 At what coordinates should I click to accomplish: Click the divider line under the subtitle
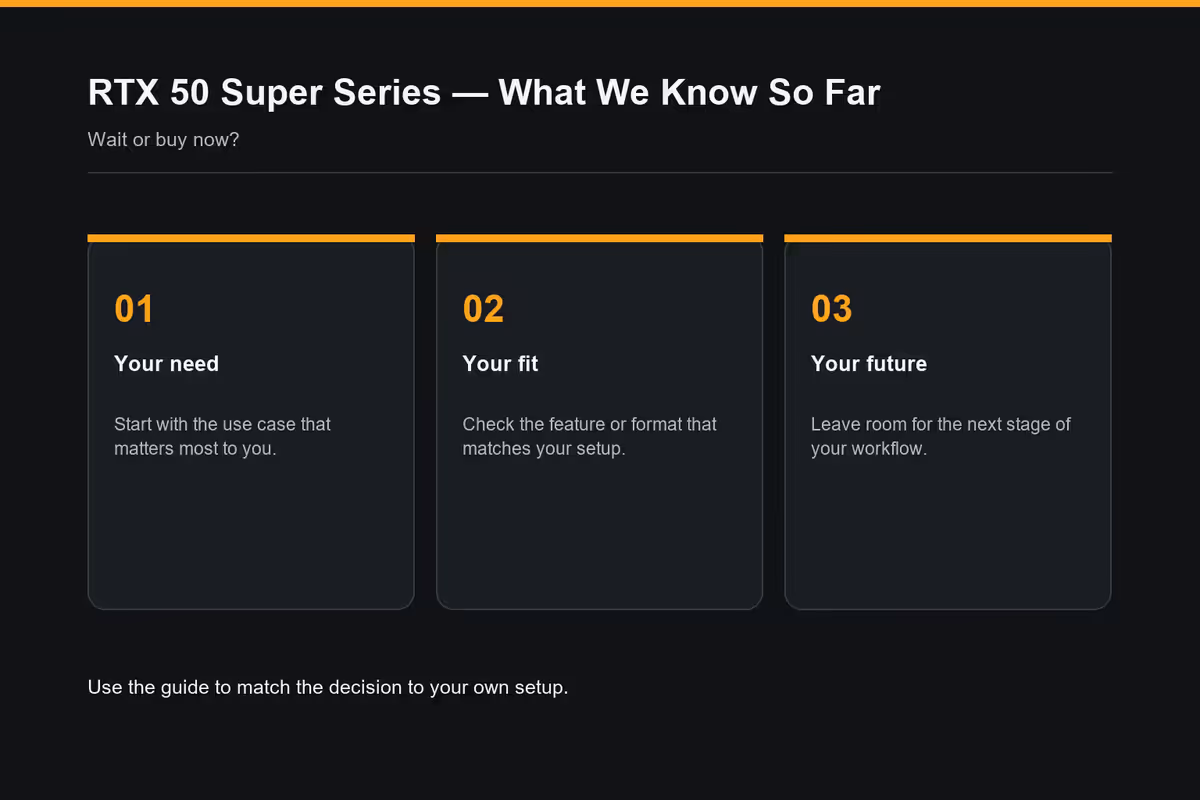pyautogui.click(x=600, y=173)
